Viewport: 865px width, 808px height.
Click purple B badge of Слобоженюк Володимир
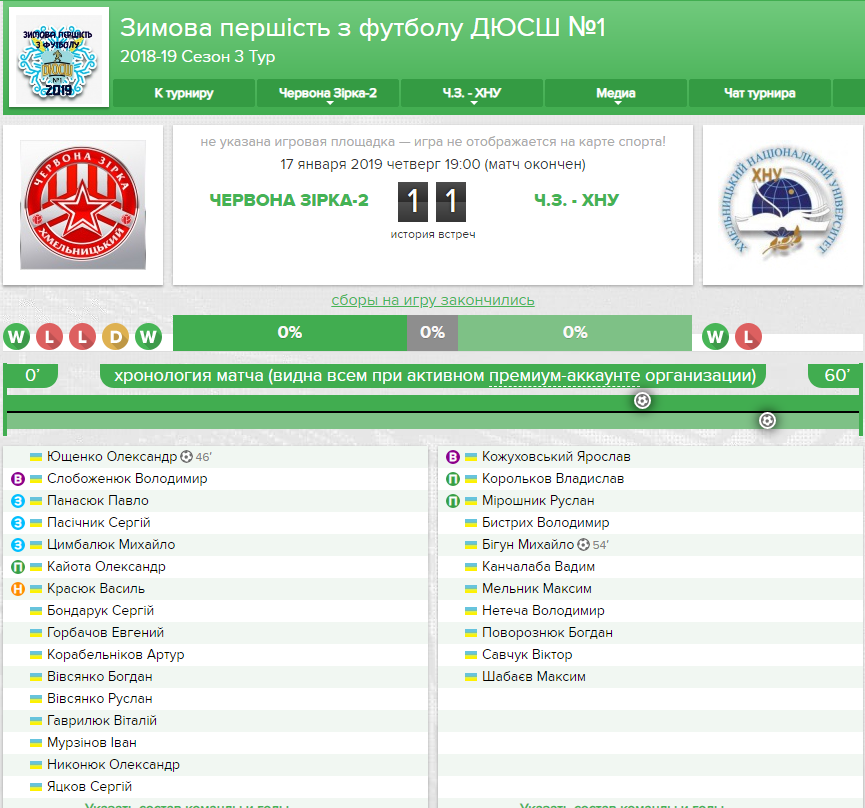(18, 479)
